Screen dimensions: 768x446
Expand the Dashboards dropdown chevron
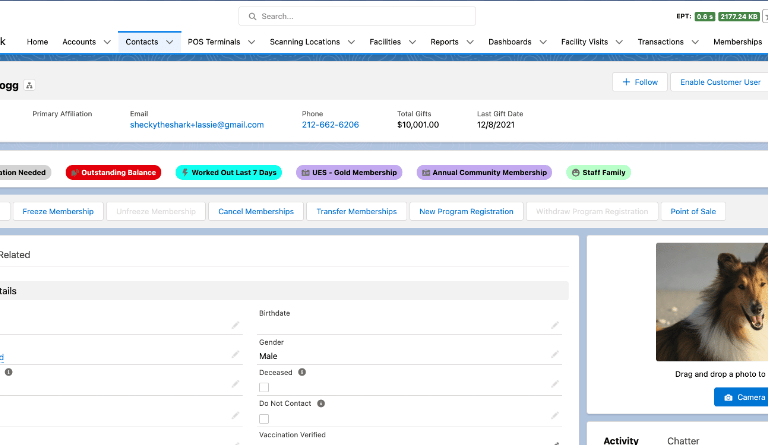(x=543, y=42)
